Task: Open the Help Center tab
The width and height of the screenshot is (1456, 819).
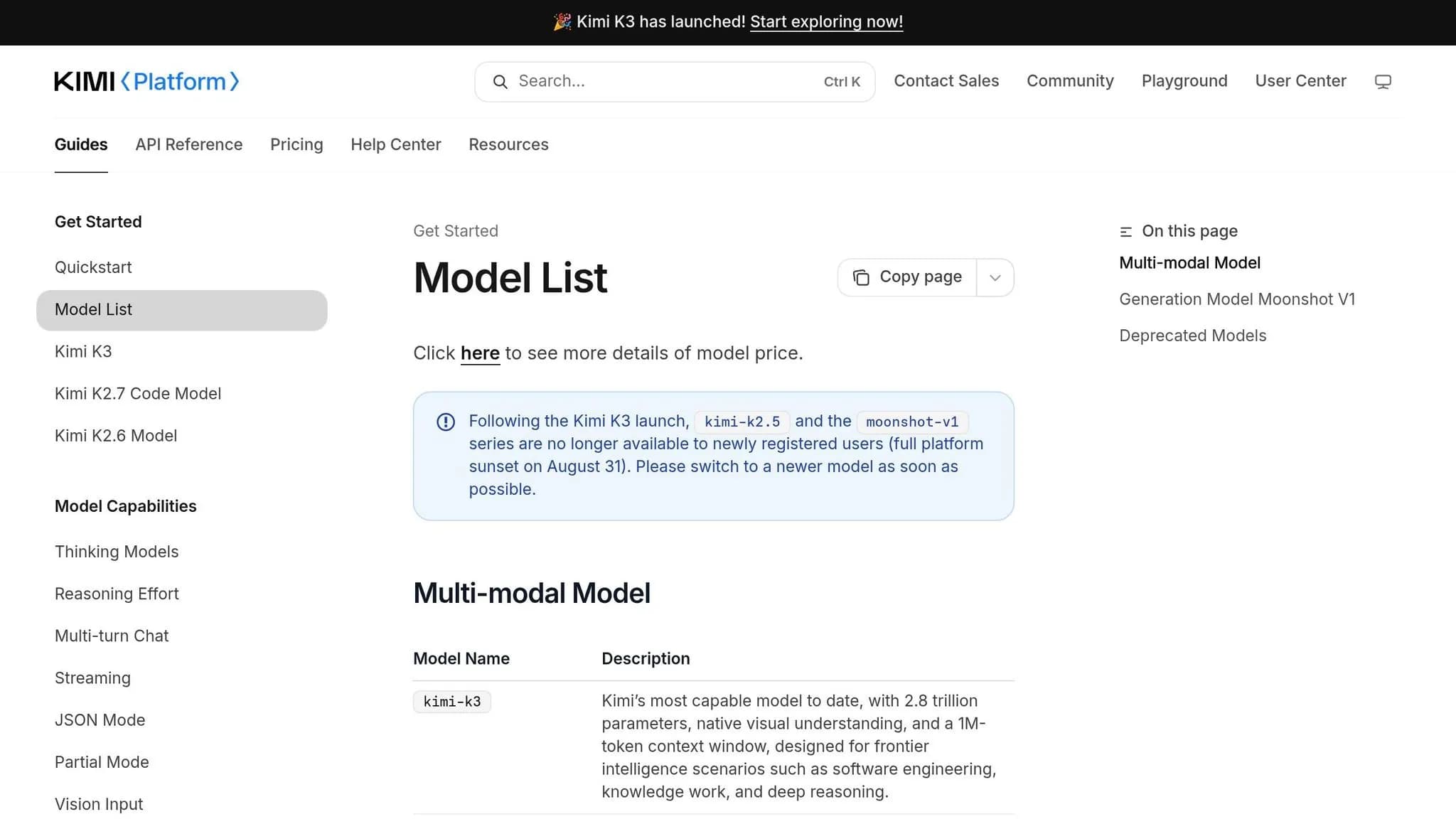Action: [x=396, y=144]
